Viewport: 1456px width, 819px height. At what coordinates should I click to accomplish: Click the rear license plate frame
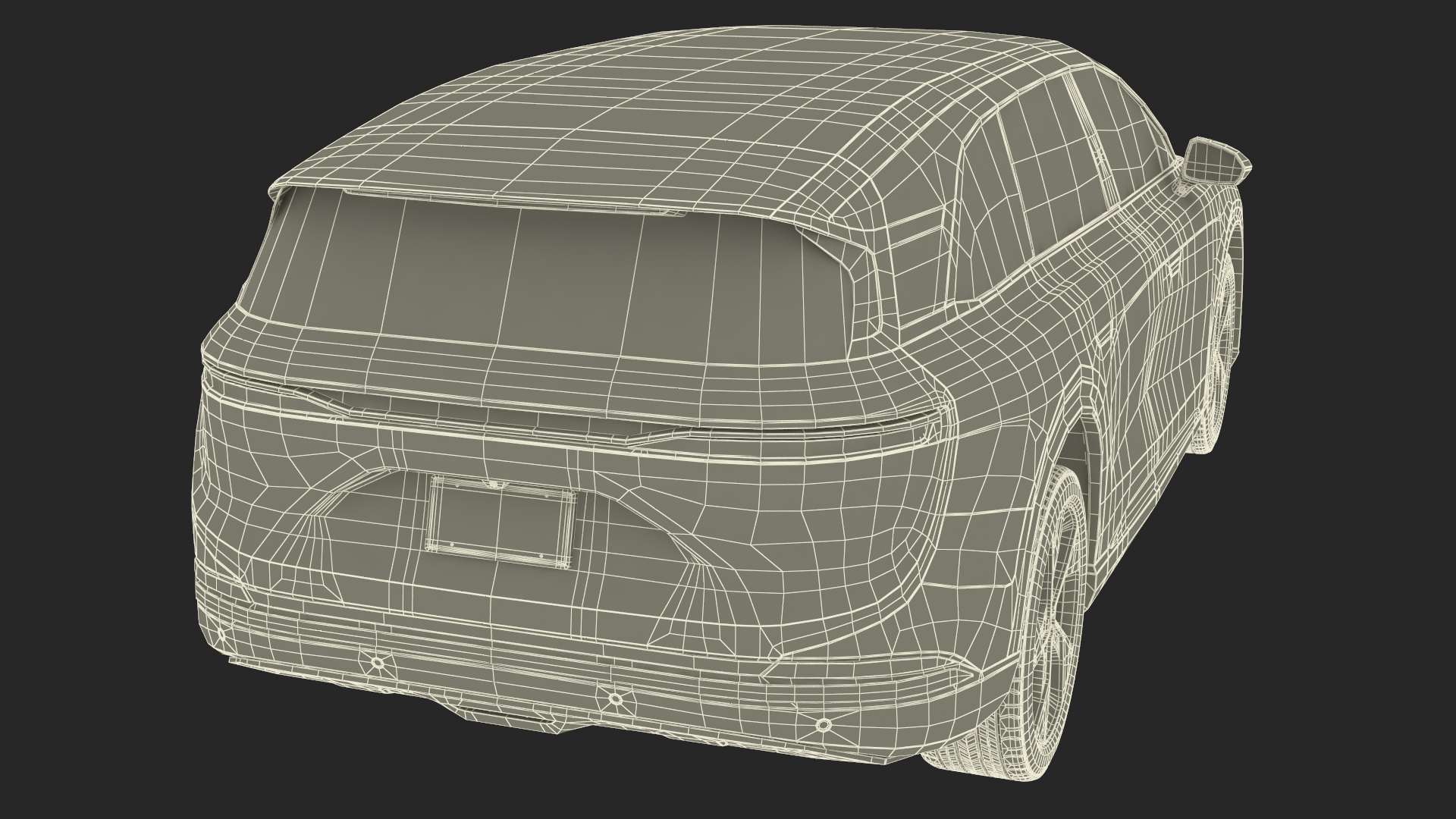pyautogui.click(x=500, y=520)
